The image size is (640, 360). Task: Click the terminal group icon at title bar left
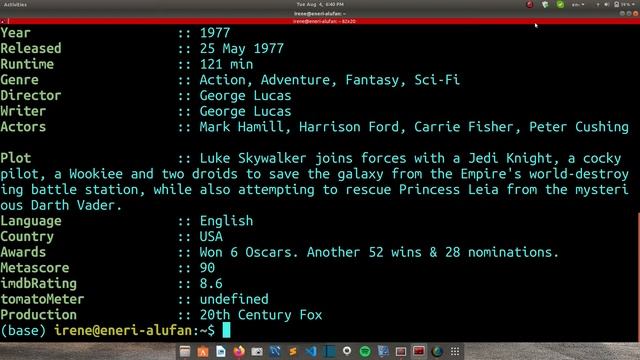click(3, 21)
